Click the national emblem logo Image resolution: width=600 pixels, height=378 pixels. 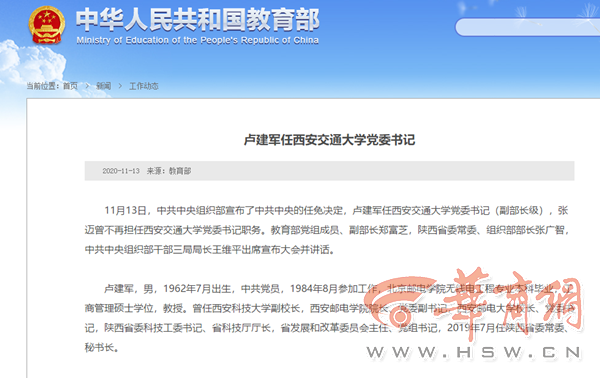coord(47,25)
